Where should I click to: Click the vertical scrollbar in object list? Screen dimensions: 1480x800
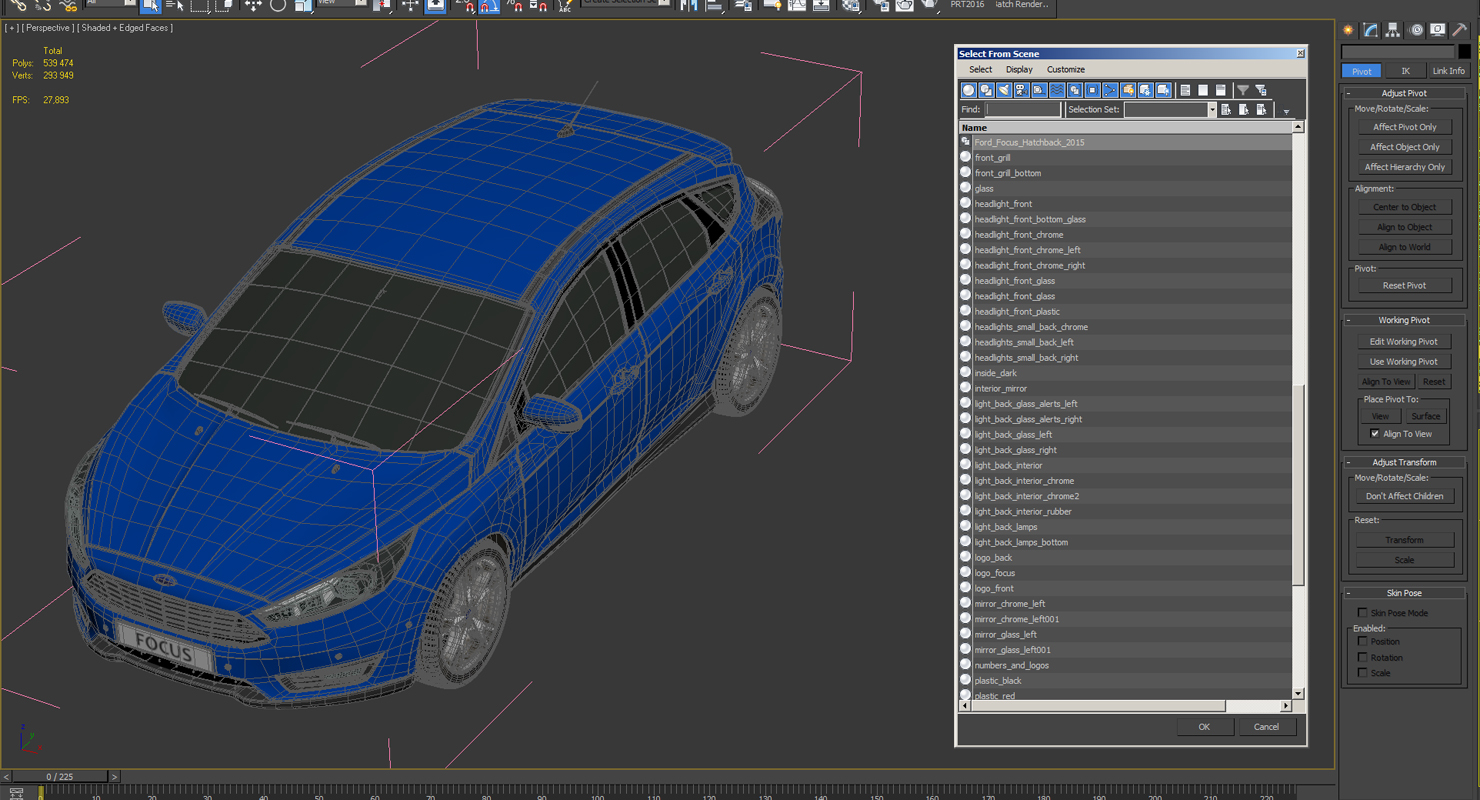[x=1298, y=410]
